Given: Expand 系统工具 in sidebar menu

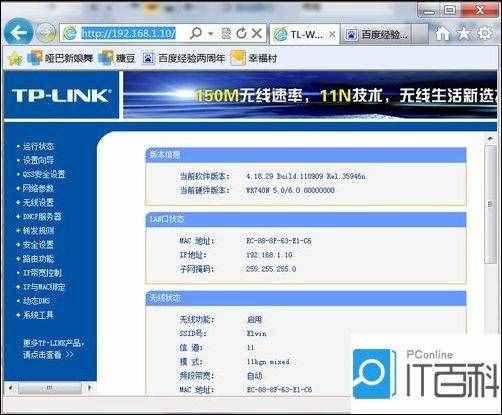Looking at the screenshot, I should point(38,315).
